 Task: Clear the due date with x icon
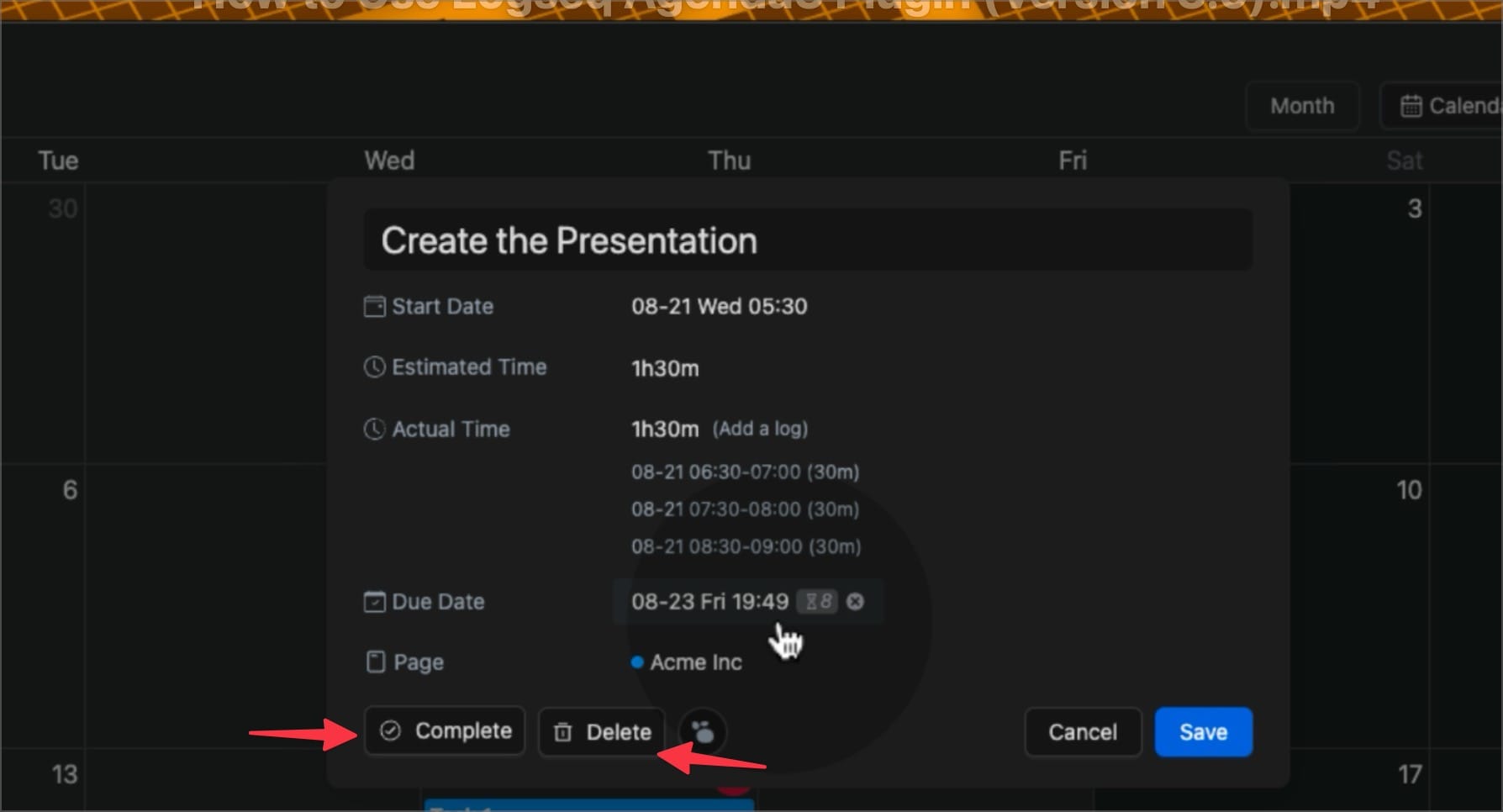(x=855, y=602)
